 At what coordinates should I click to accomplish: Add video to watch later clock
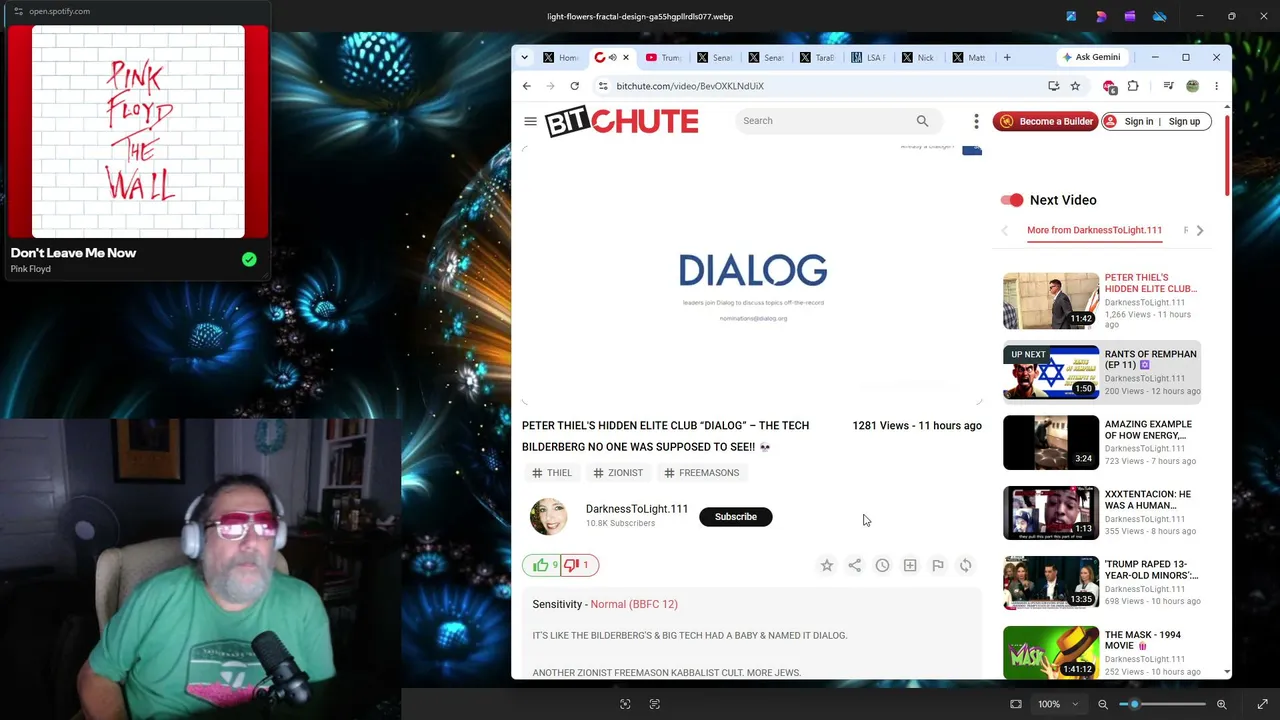882,565
